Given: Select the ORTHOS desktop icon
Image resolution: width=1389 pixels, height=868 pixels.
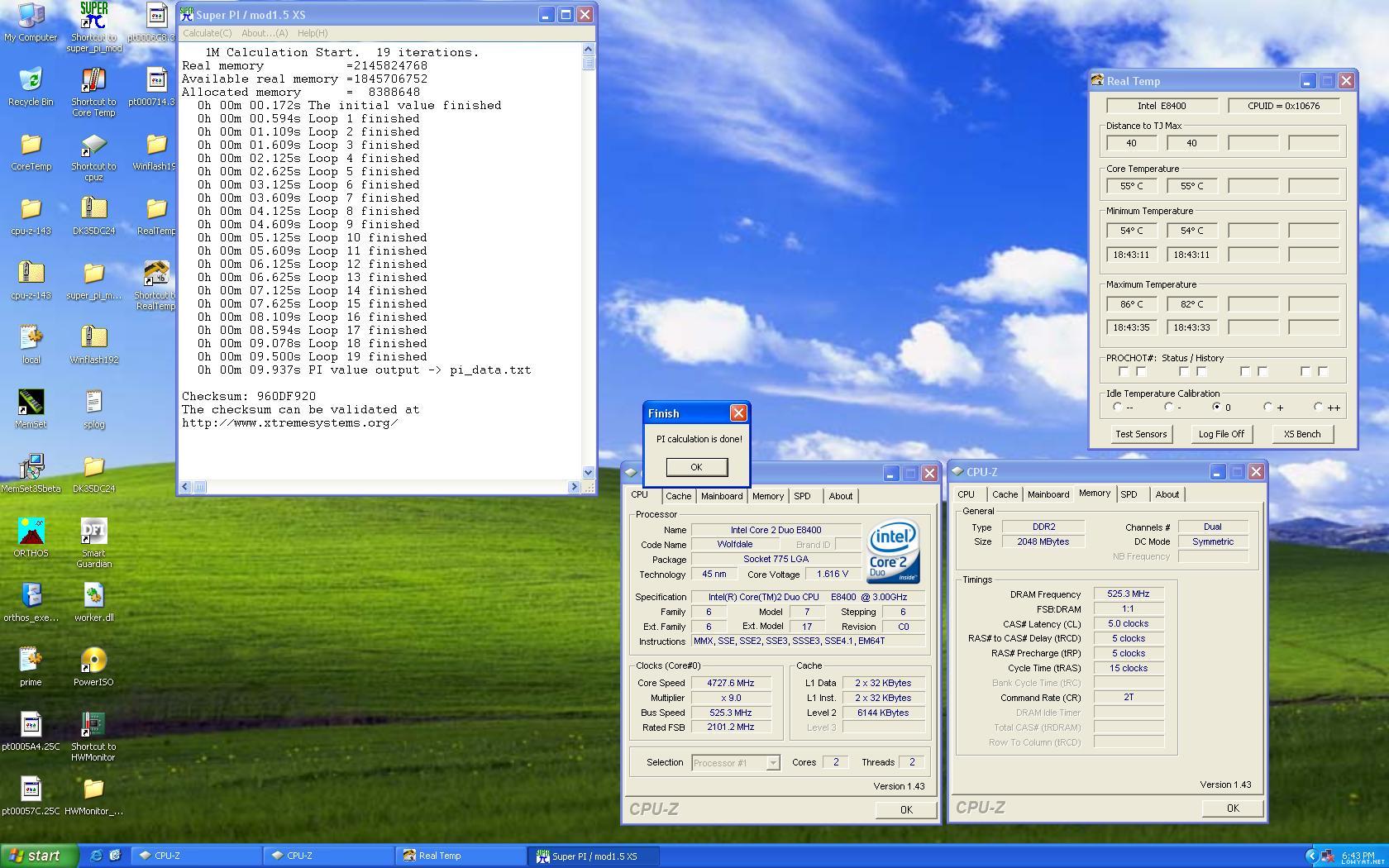Looking at the screenshot, I should (x=31, y=538).
